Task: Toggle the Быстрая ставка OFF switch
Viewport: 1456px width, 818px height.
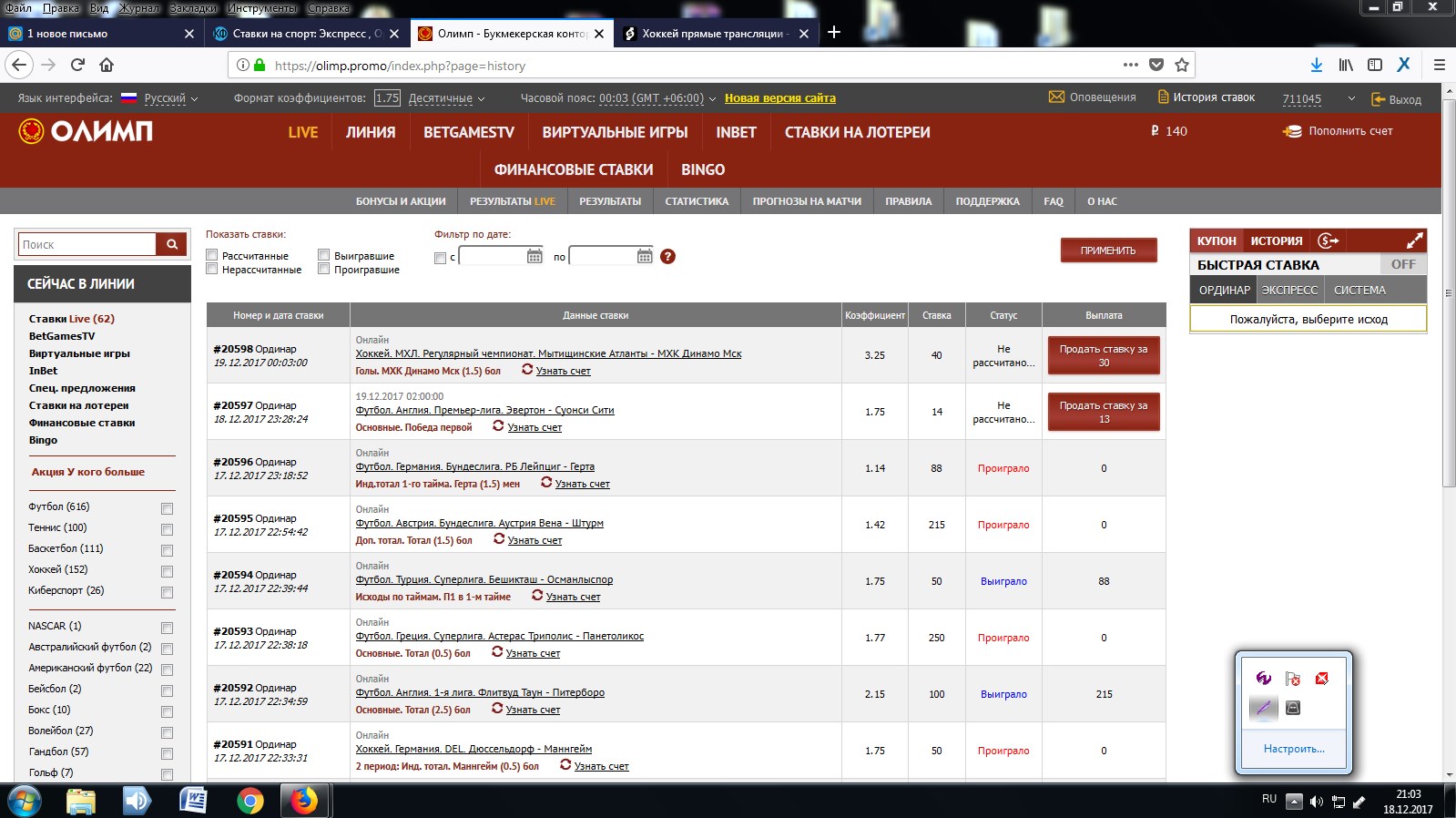Action: [1403, 264]
